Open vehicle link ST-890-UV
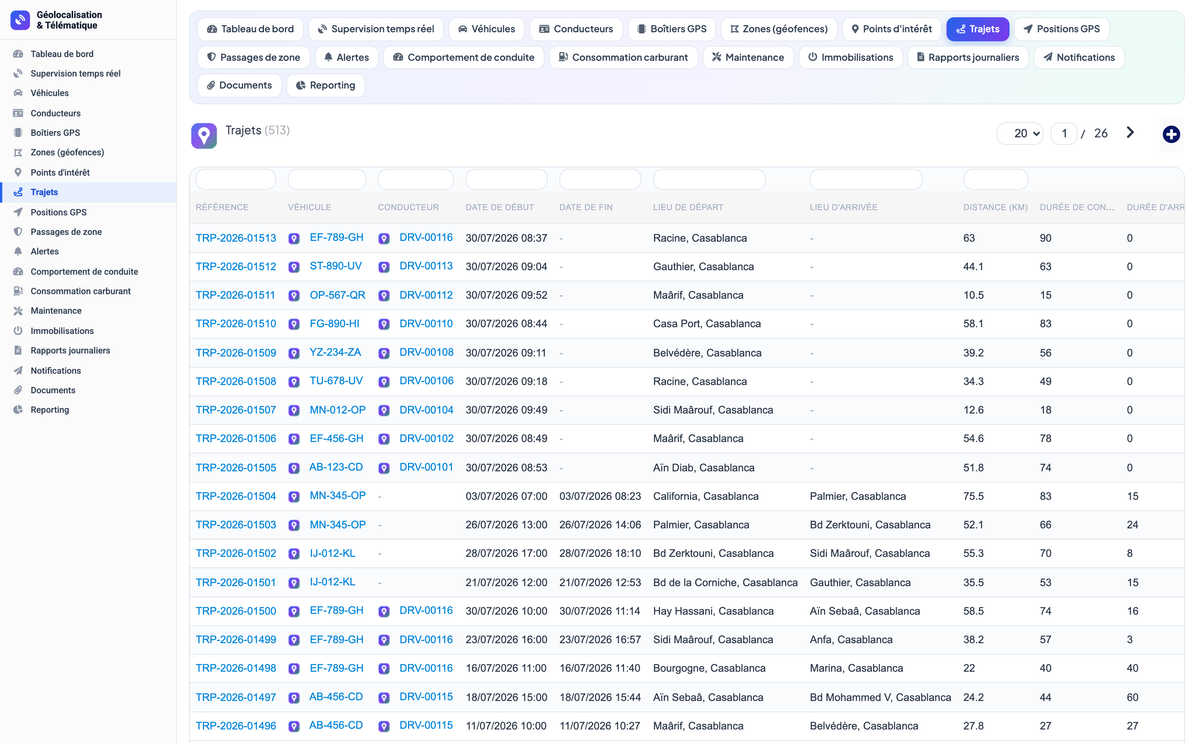The width and height of the screenshot is (1200, 743). (x=336, y=267)
